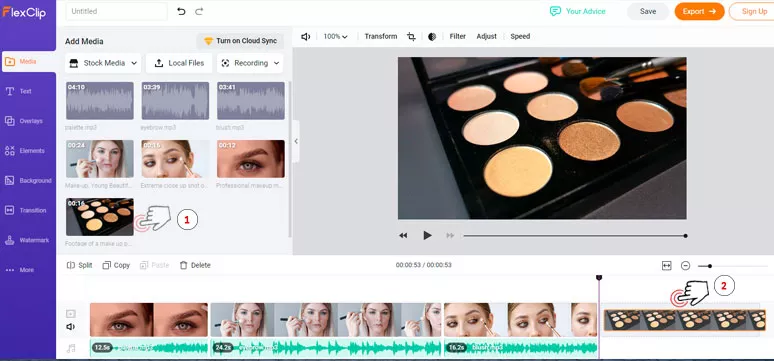Click the media panel vertical scrollbar
This screenshot has height=361, width=774.
click(290, 159)
